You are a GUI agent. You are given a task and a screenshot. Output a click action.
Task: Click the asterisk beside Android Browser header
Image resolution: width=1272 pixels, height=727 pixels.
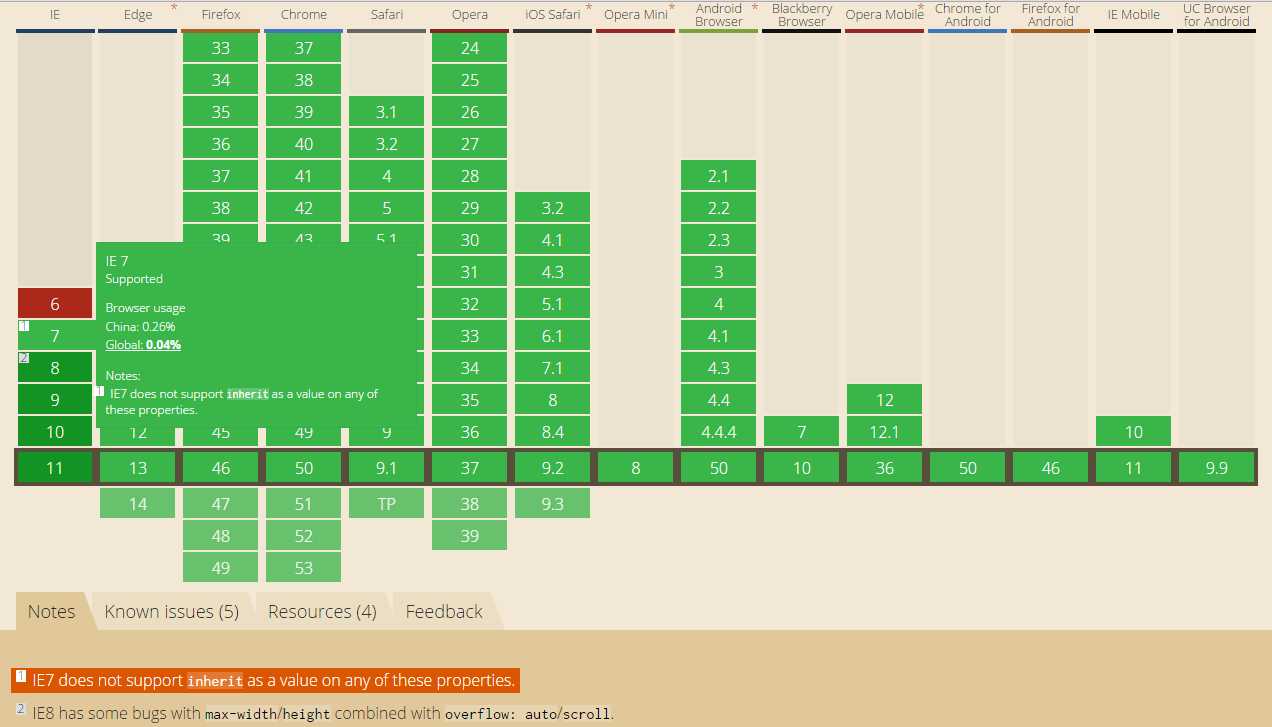click(x=754, y=8)
